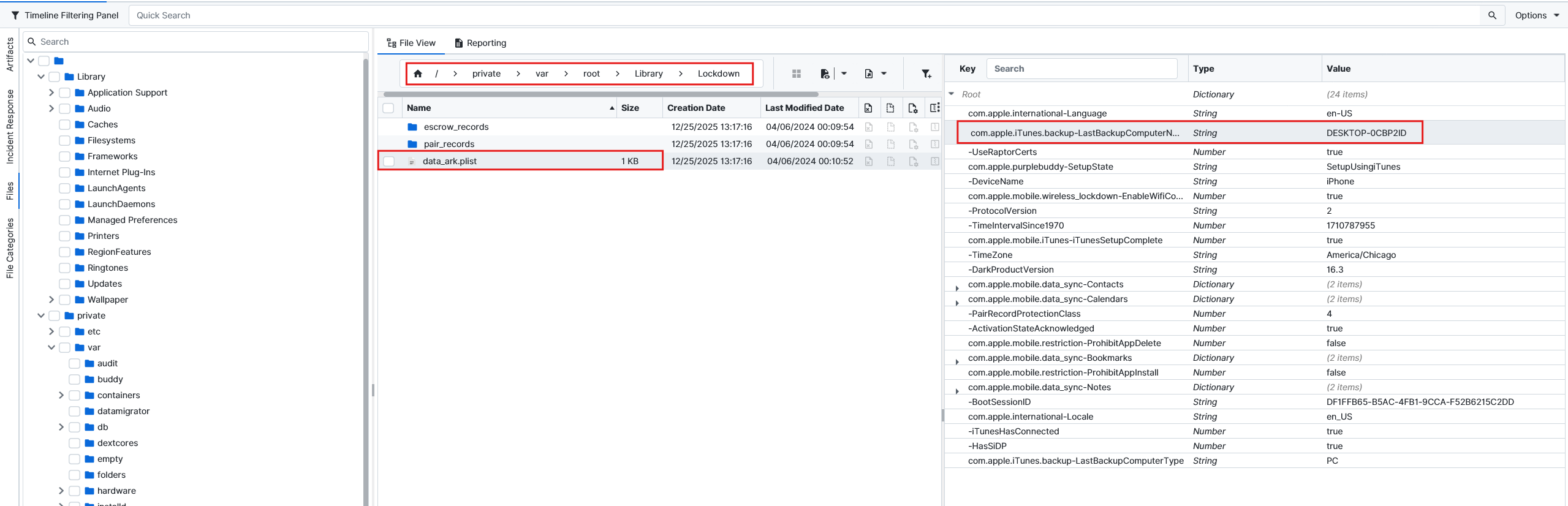The height and width of the screenshot is (506, 1568).
Task: Open Timeline Filtering Panel
Action: coord(64,15)
